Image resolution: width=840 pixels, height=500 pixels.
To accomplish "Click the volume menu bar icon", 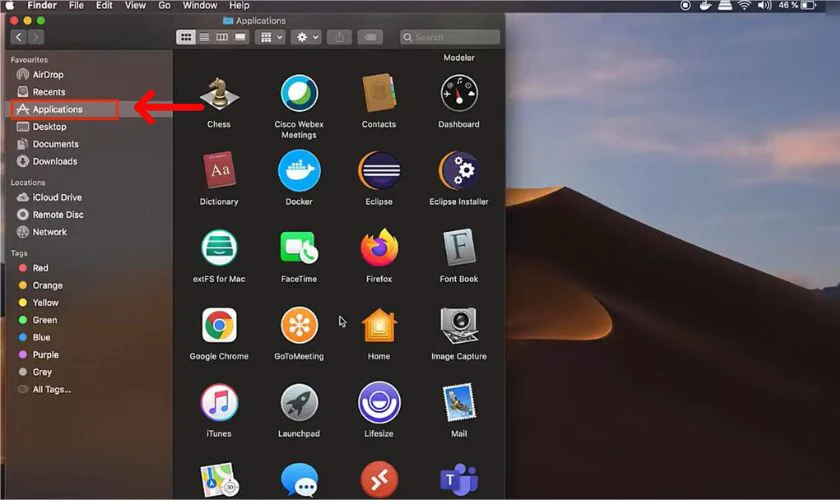I will (x=764, y=5).
